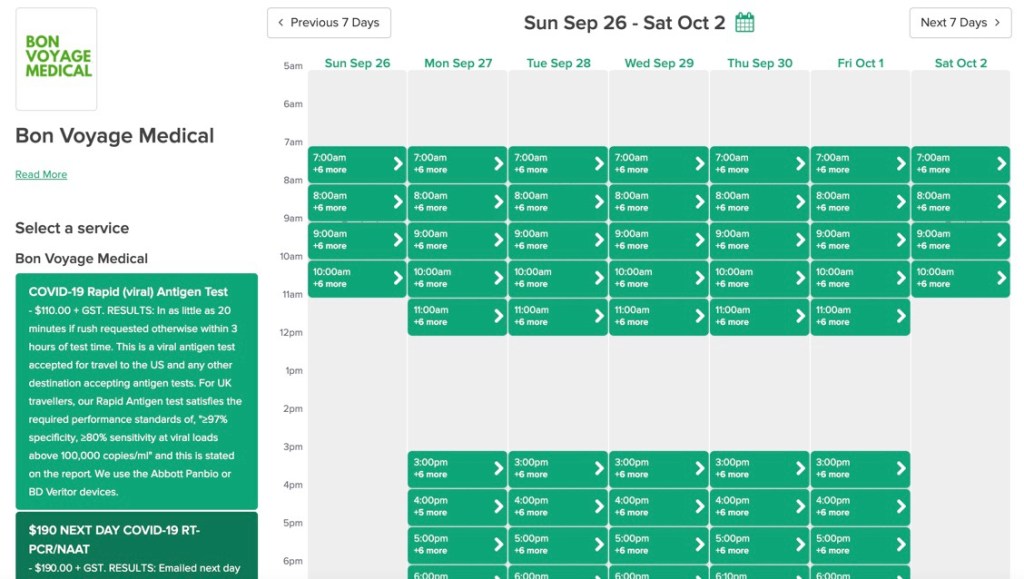Select the Mon Sep 27 column header
The height and width of the screenshot is (579, 1024).
[458, 63]
